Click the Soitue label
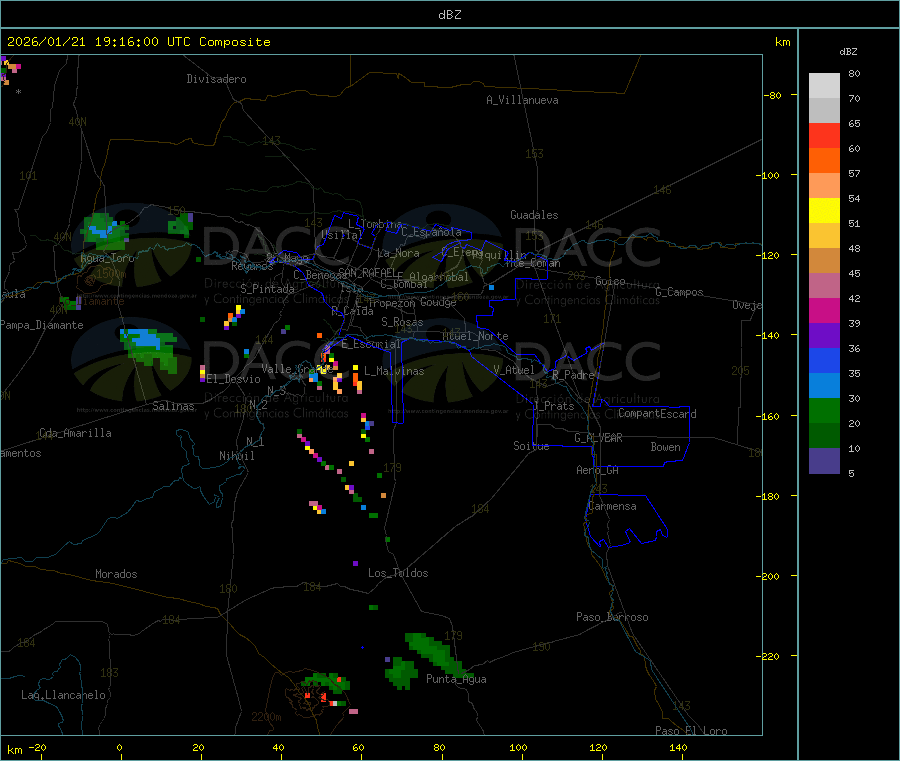The height and width of the screenshot is (761, 900). click(x=531, y=446)
